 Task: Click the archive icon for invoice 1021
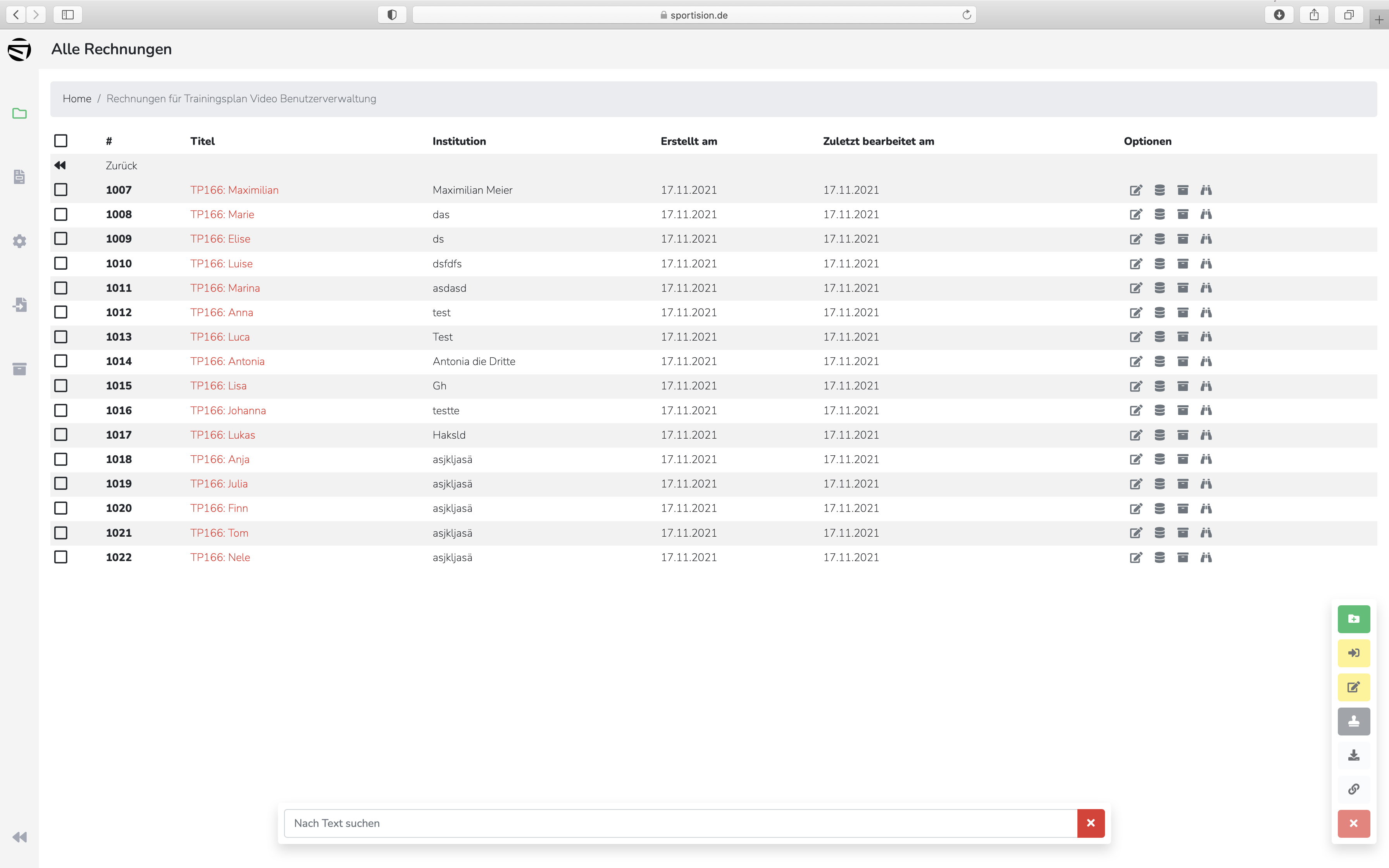pyautogui.click(x=1183, y=533)
